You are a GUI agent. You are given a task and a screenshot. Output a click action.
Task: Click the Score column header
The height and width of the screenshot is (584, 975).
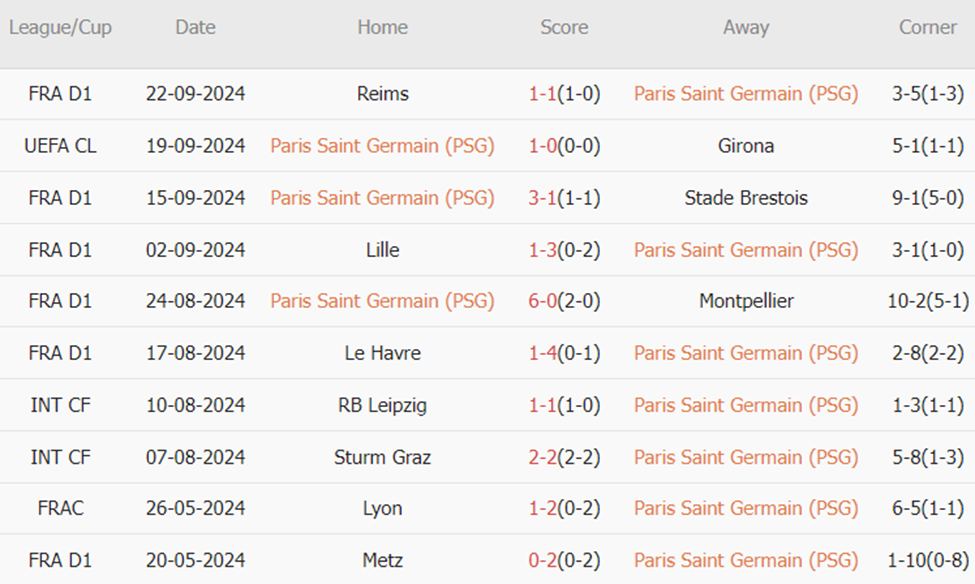click(x=564, y=28)
